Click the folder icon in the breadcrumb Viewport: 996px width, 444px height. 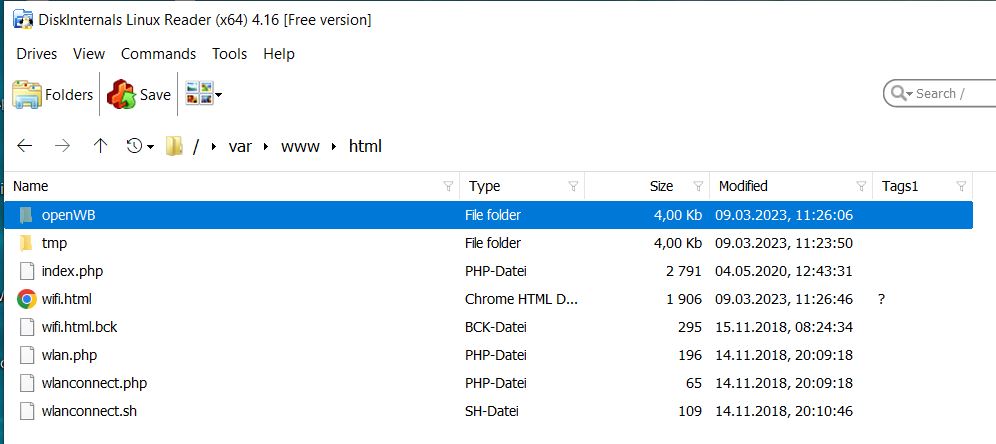click(x=174, y=147)
